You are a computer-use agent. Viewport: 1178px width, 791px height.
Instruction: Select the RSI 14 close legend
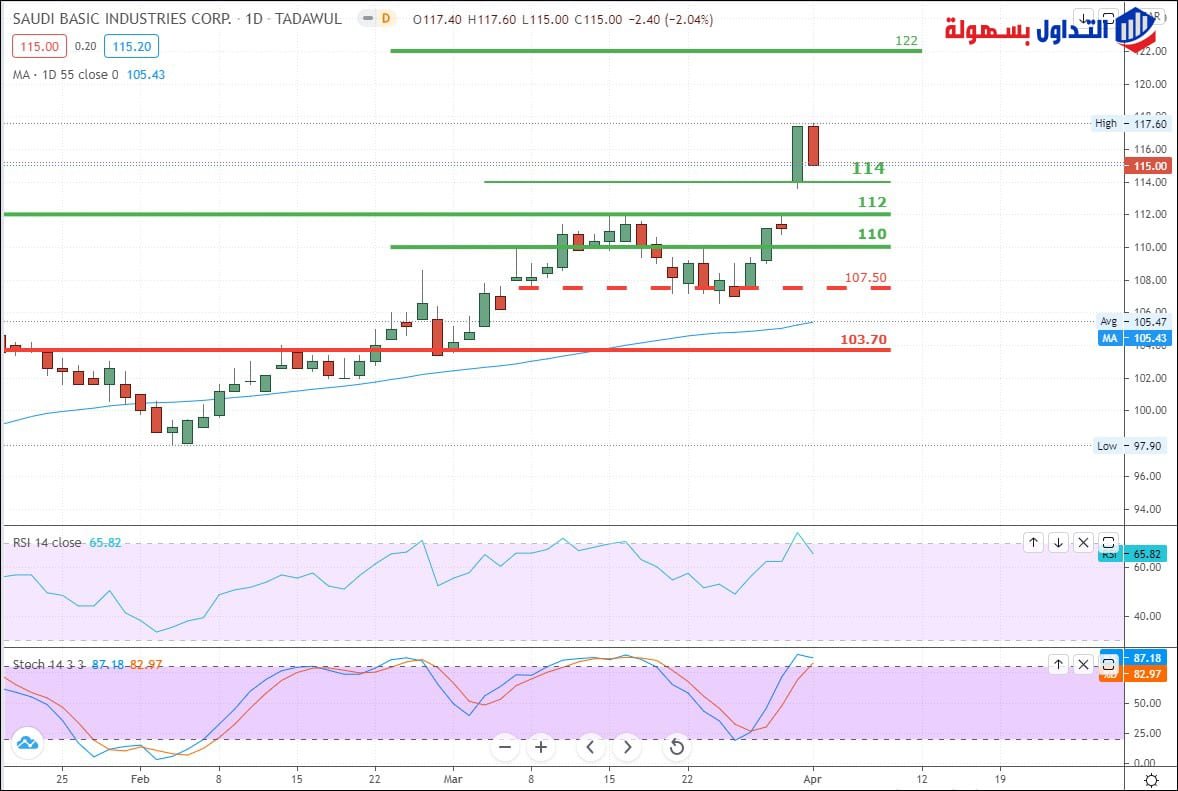(x=47, y=542)
